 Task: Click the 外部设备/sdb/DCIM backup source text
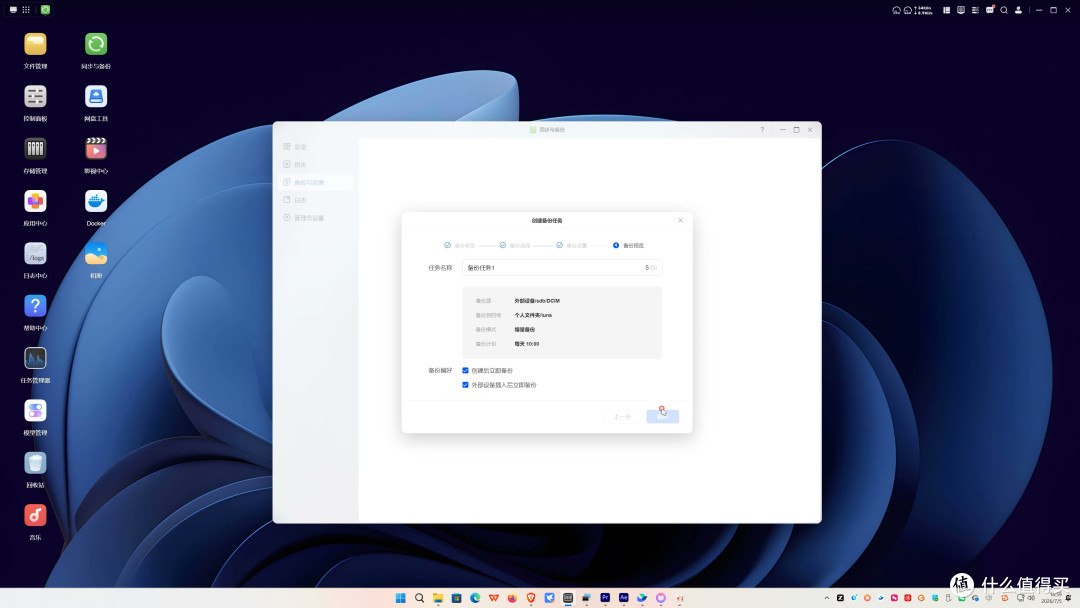pos(537,301)
